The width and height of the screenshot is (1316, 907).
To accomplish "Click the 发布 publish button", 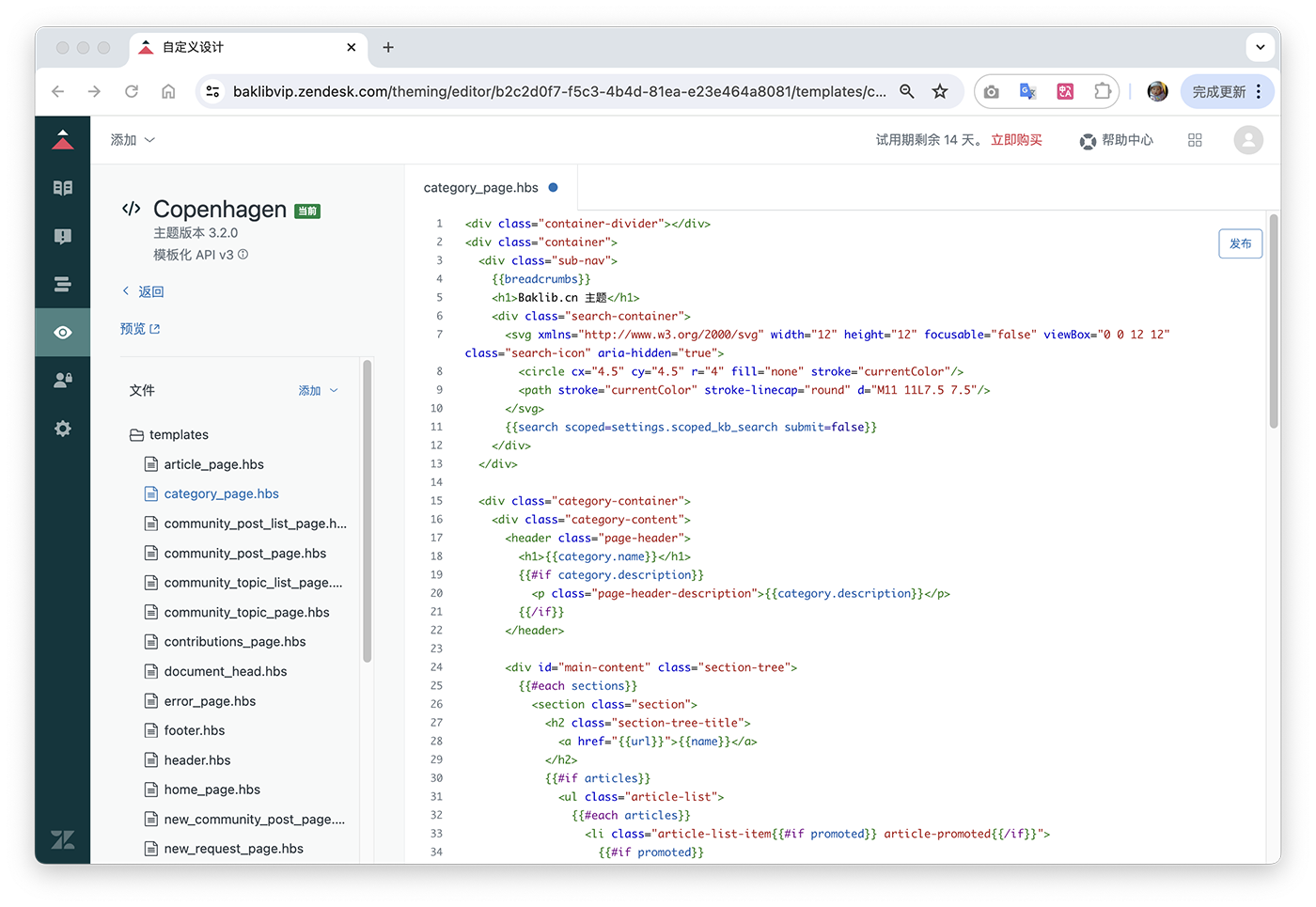I will pyautogui.click(x=1241, y=243).
